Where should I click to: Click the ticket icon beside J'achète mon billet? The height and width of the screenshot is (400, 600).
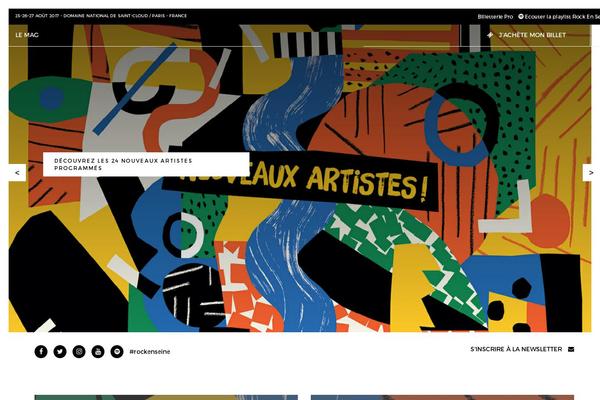490,35
